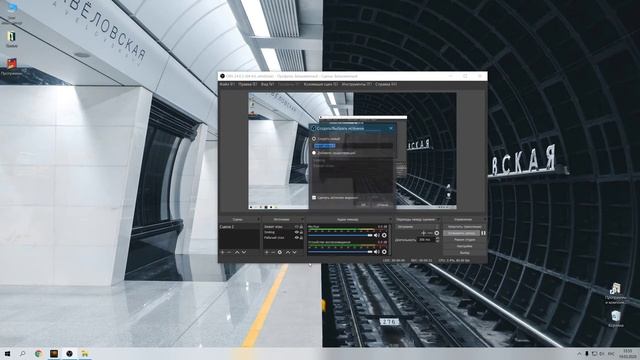Pause the recording with pause icon
This screenshot has height=360, width=640.
[483, 233]
